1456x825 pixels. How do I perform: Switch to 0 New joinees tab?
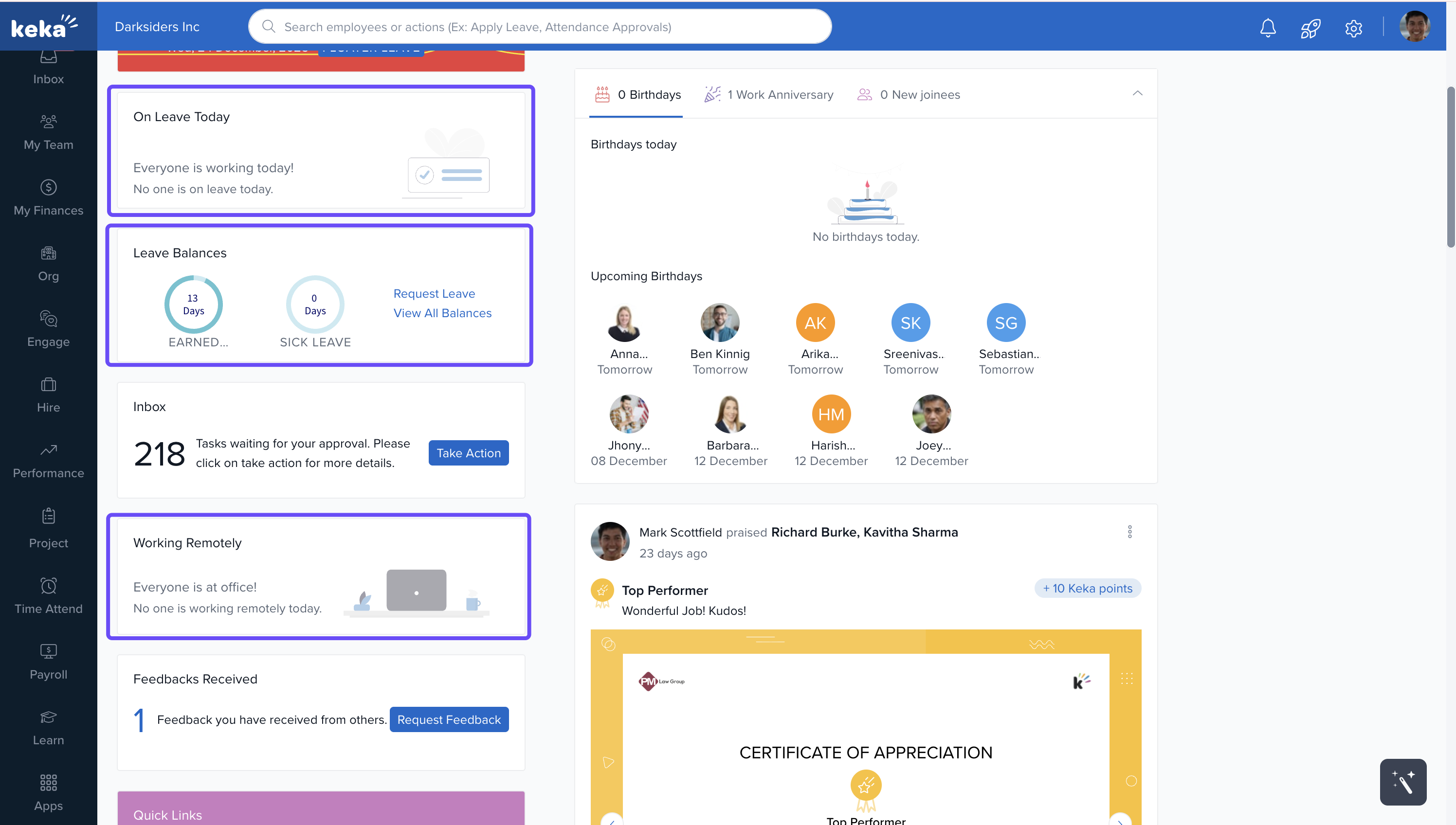click(x=909, y=95)
